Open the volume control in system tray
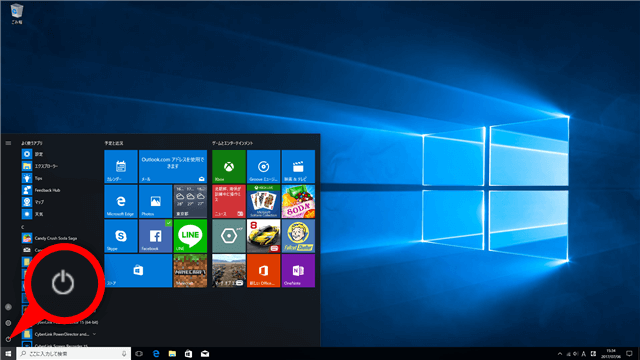The image size is (640, 360). [576, 354]
